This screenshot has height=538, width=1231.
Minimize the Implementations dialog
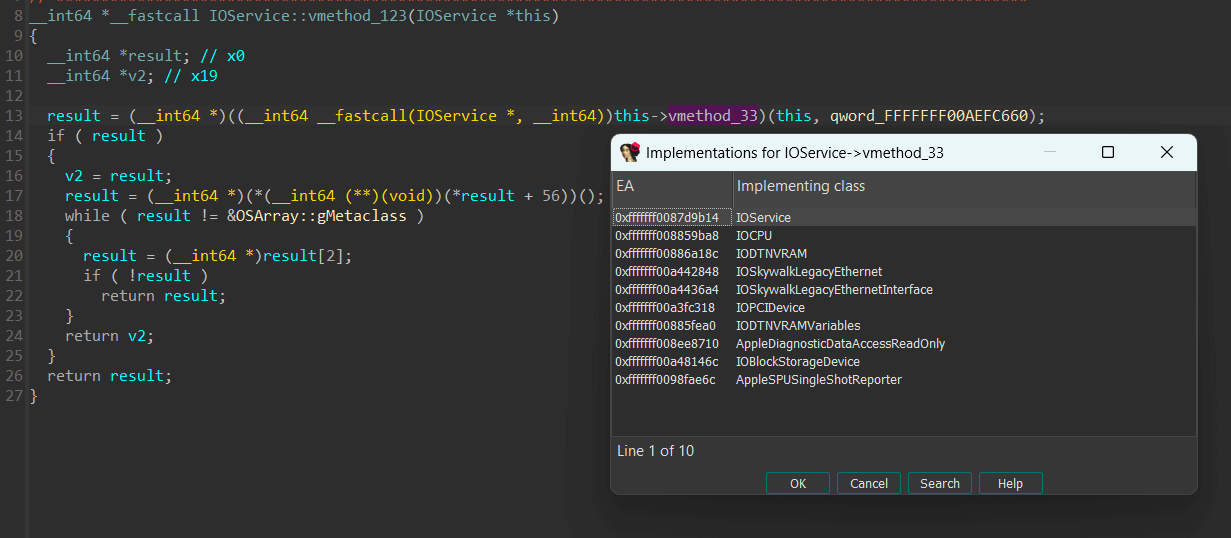coord(1051,152)
